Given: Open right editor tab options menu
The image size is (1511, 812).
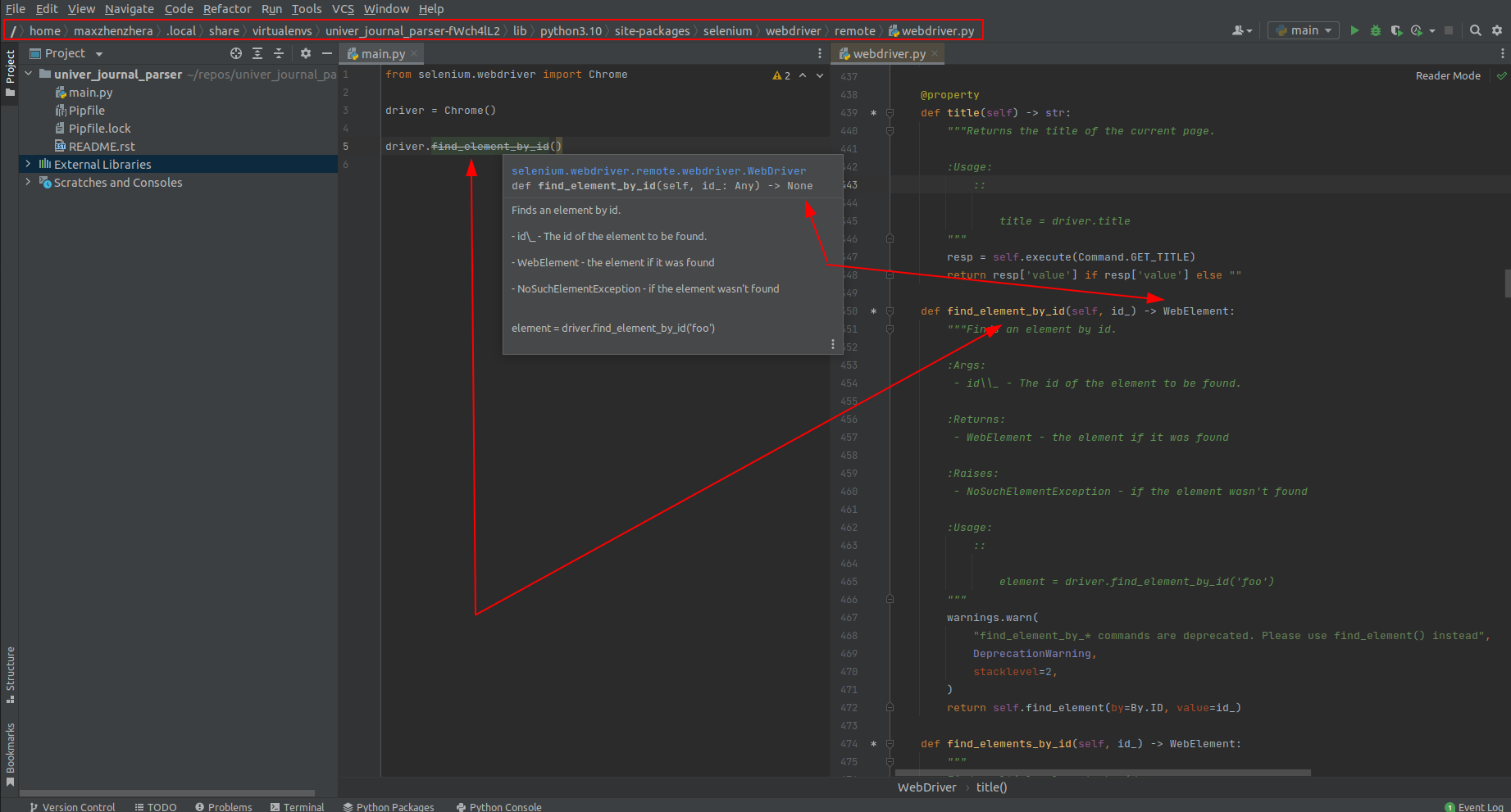Looking at the screenshot, I should point(1502,53).
